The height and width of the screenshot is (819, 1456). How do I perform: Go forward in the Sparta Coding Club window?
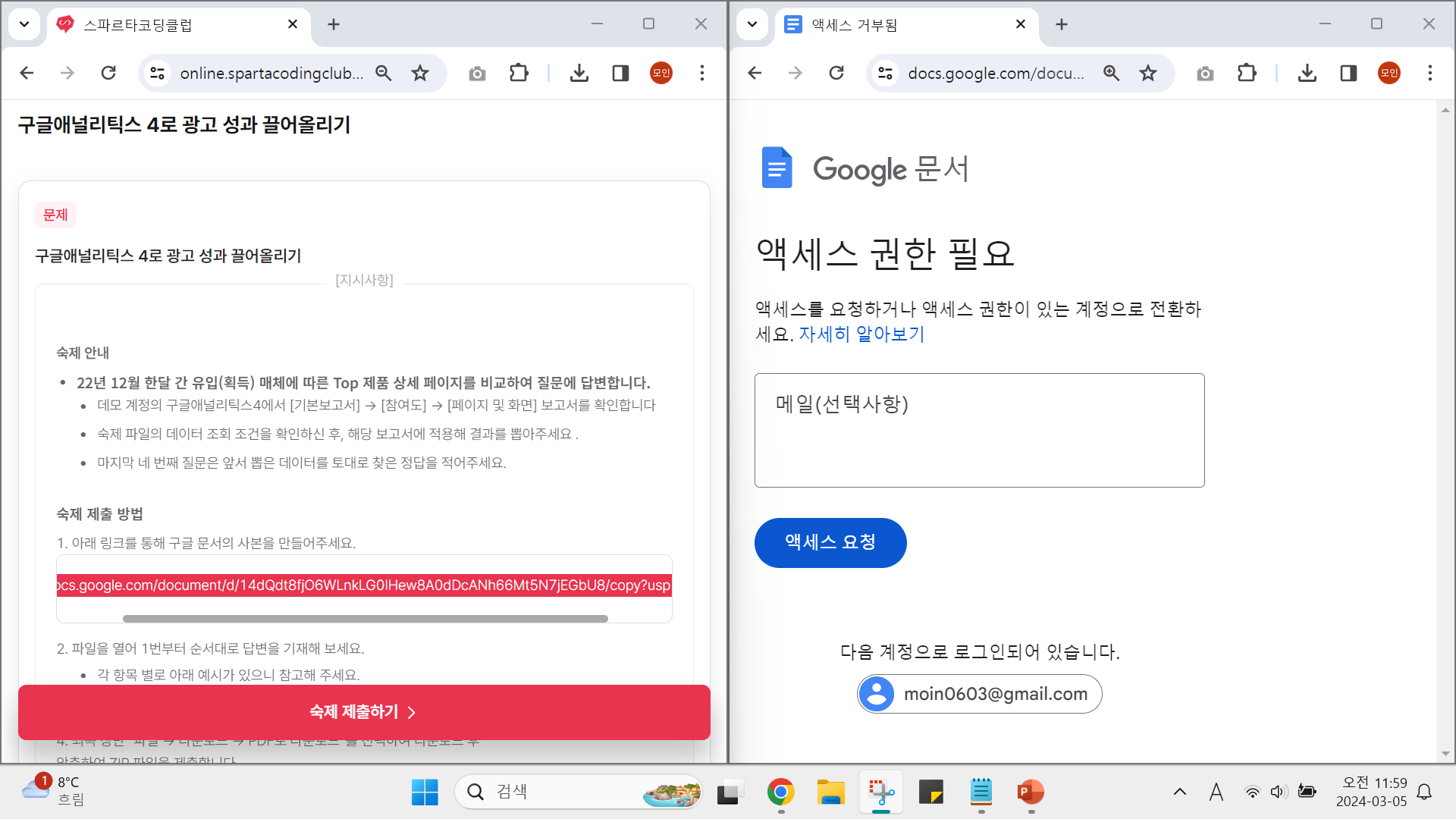67,73
